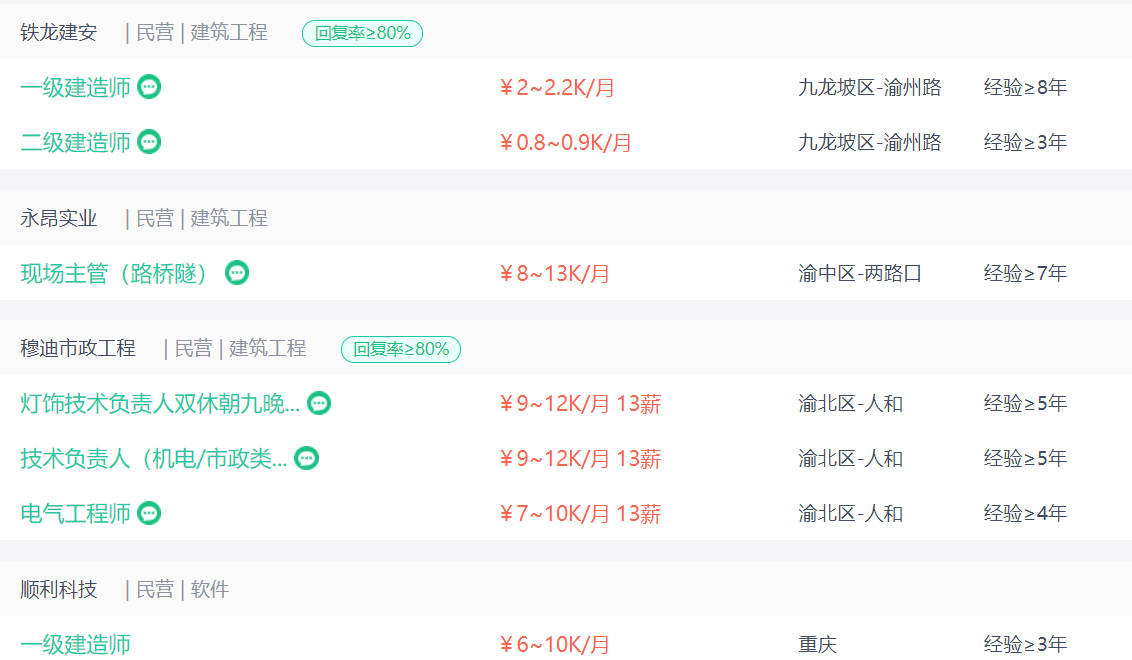Image resolution: width=1132 pixels, height=660 pixels.
Task: Open chat icon beside 二级建造师 listing
Action: pyautogui.click(x=149, y=142)
